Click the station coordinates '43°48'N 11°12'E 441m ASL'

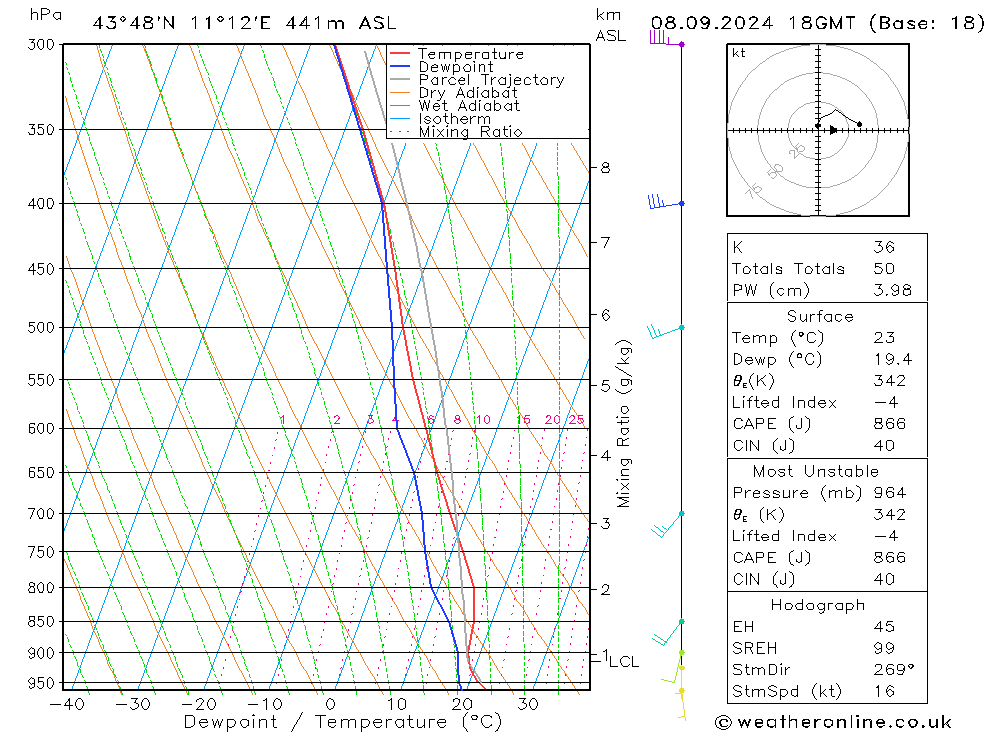click(244, 23)
